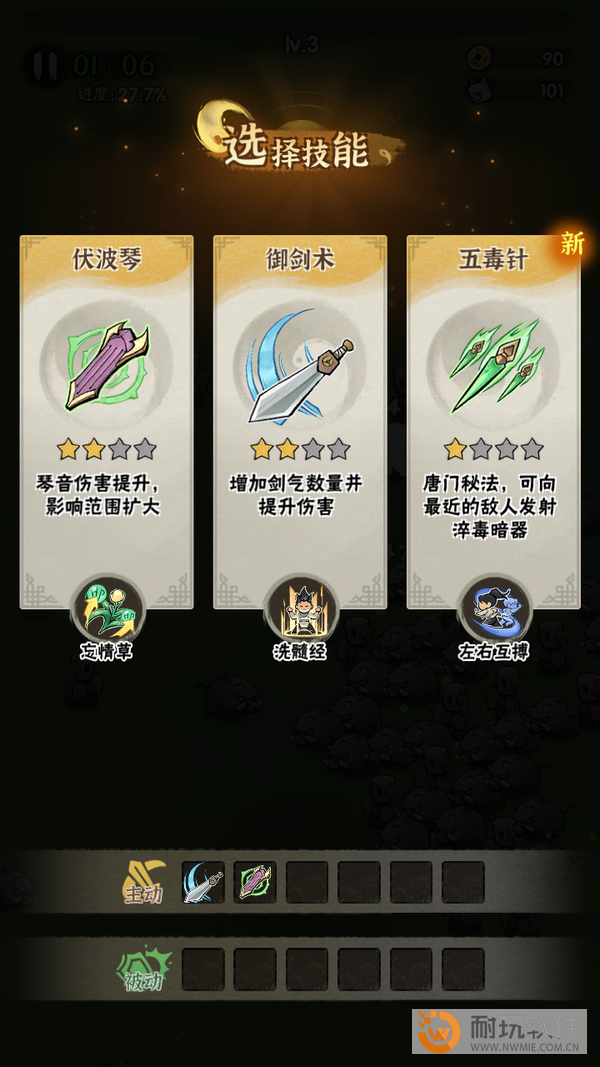
Task: Select the 御剑术 sword skill icon
Action: click(x=301, y=365)
